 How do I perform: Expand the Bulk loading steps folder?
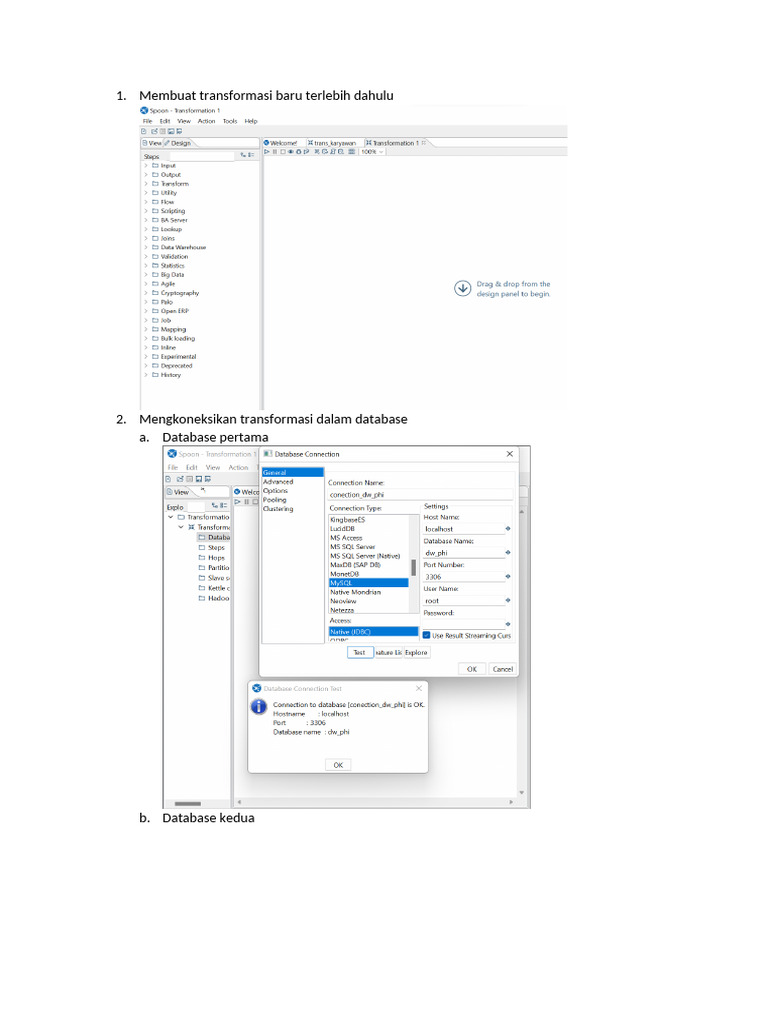(x=146, y=338)
